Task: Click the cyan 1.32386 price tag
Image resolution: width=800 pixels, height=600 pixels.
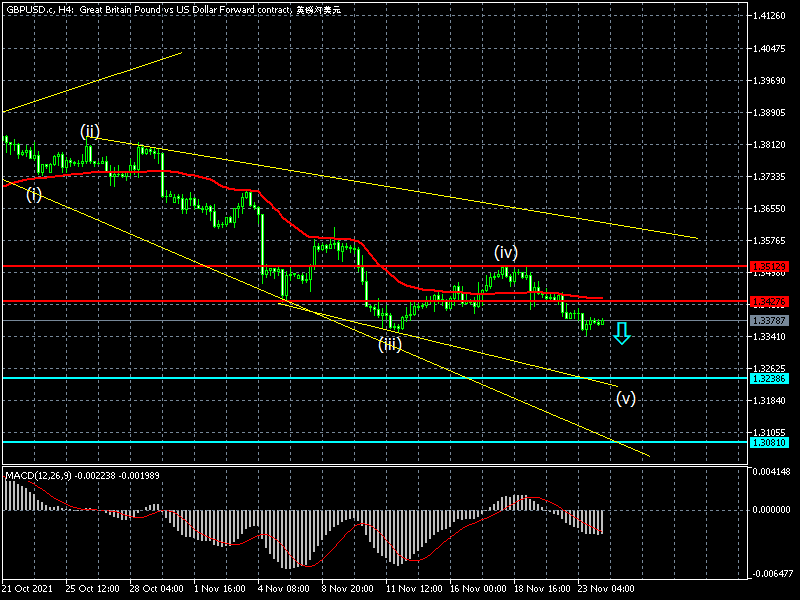Action: pyautogui.click(x=769, y=378)
